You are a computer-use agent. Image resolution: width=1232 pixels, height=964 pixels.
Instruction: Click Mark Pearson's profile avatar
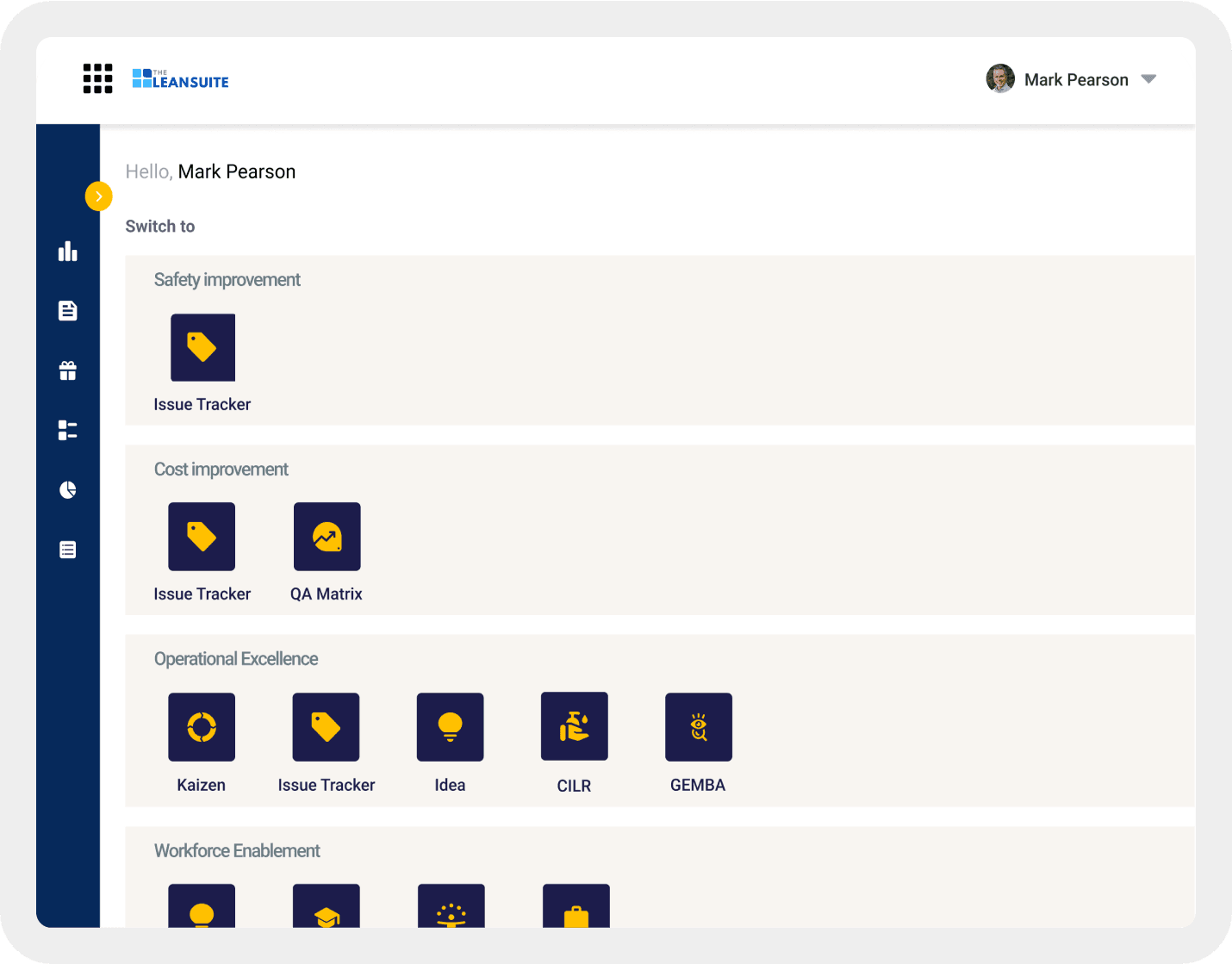tap(999, 79)
